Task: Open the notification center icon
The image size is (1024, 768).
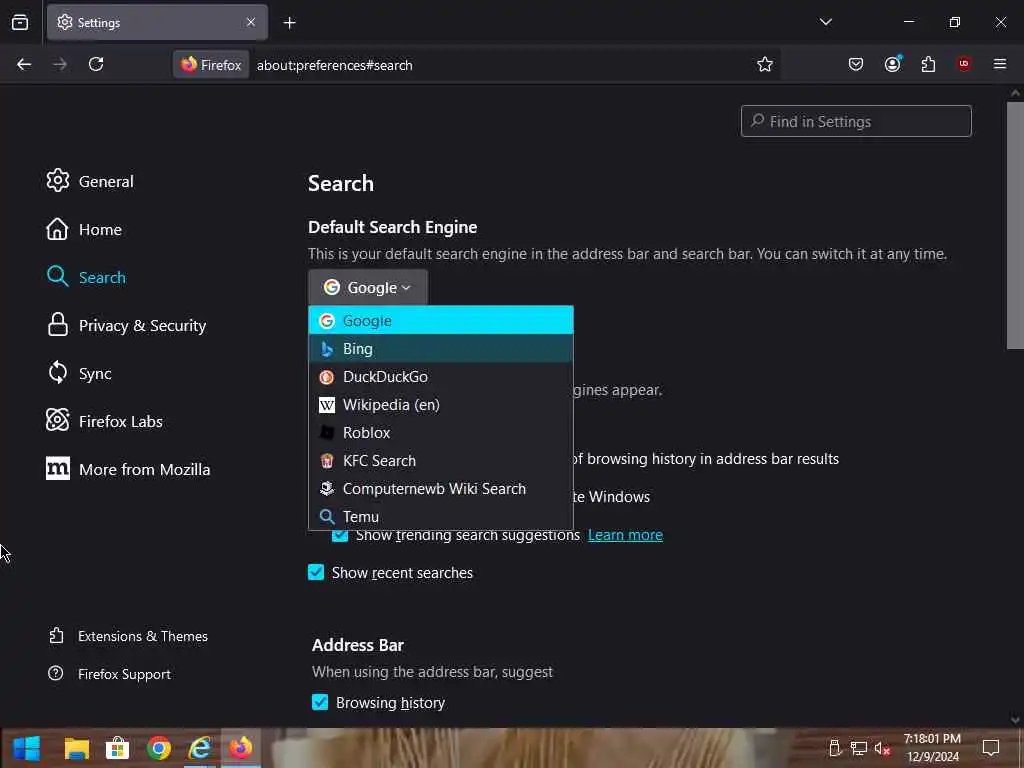Action: (991, 748)
